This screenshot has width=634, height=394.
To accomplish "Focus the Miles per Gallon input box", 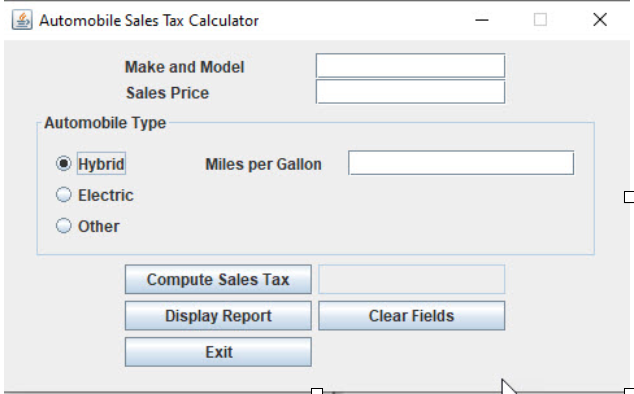I will 461,163.
